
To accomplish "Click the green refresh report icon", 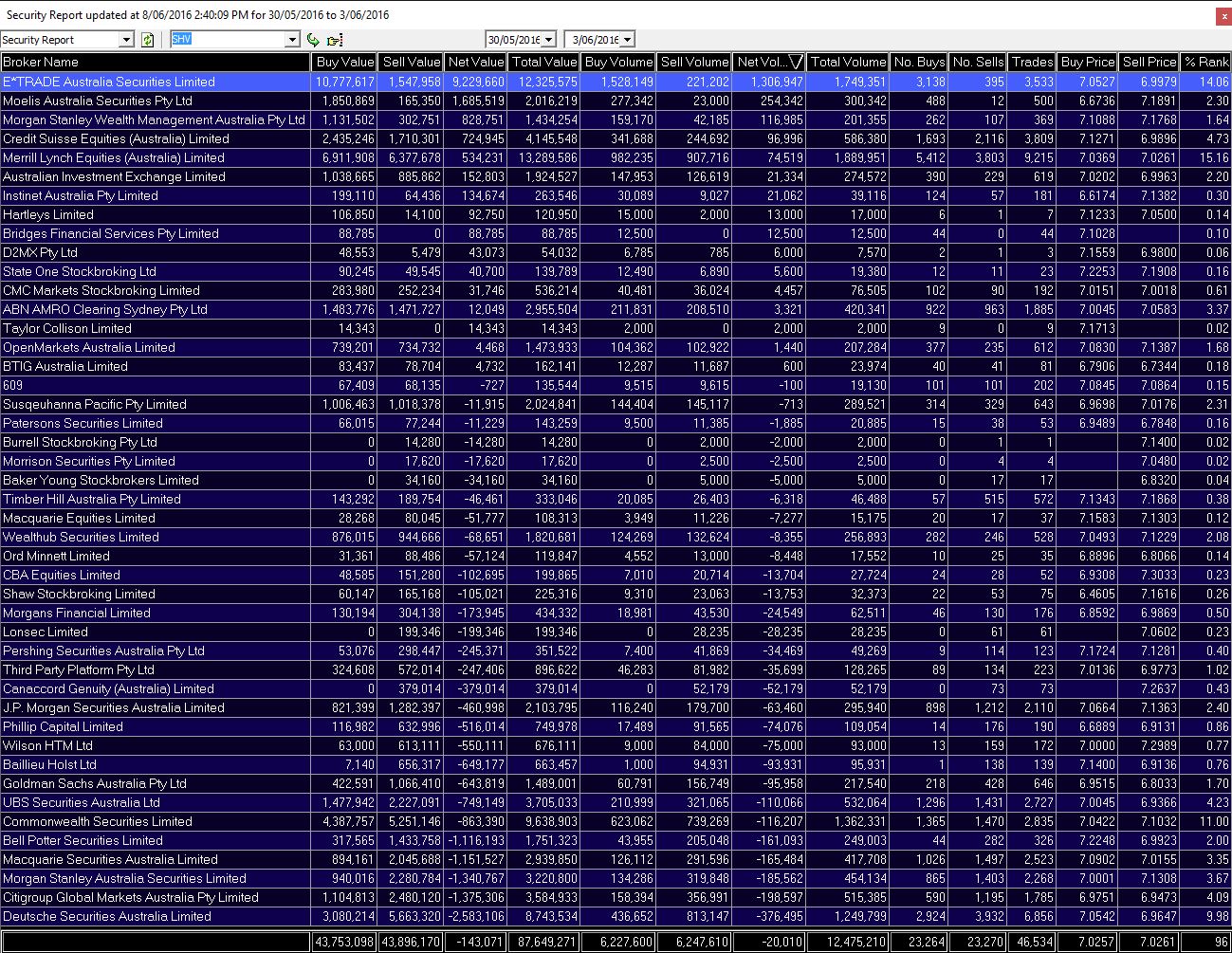I will 147,40.
